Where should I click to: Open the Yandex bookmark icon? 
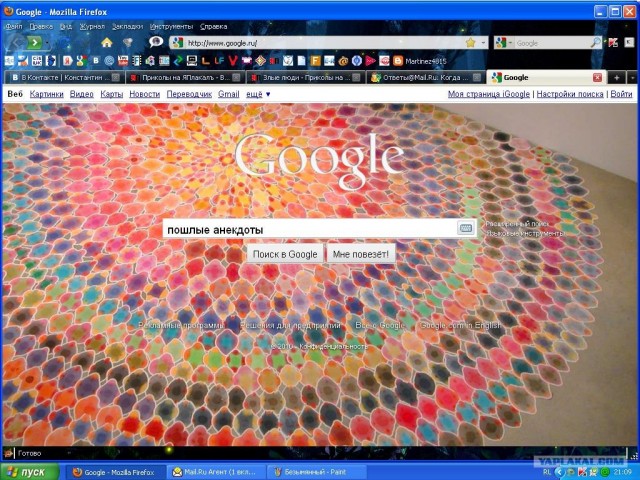click(68, 61)
